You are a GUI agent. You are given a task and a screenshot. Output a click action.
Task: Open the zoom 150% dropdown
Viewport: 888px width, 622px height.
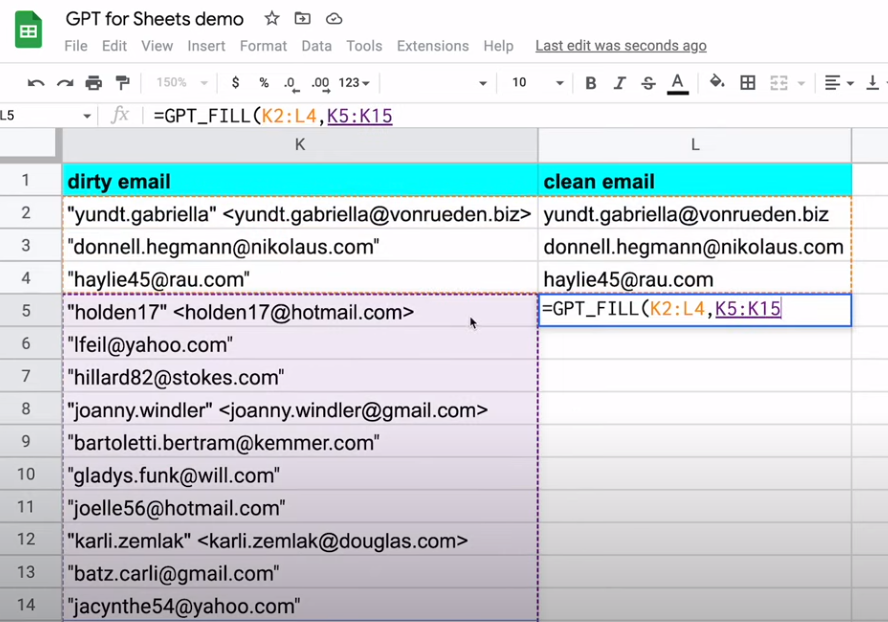[181, 83]
